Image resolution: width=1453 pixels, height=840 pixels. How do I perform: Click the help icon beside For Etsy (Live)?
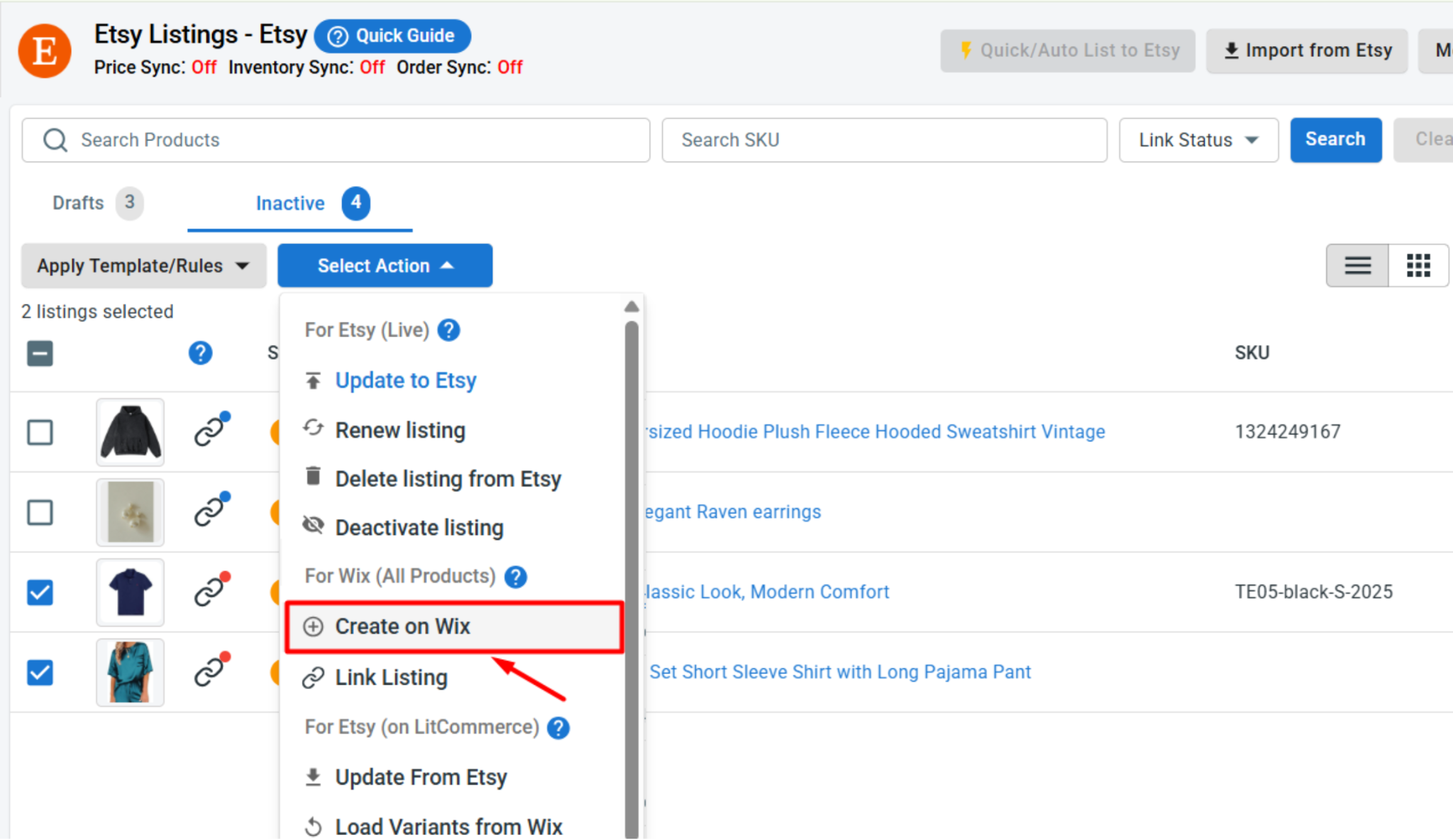pyautogui.click(x=448, y=330)
